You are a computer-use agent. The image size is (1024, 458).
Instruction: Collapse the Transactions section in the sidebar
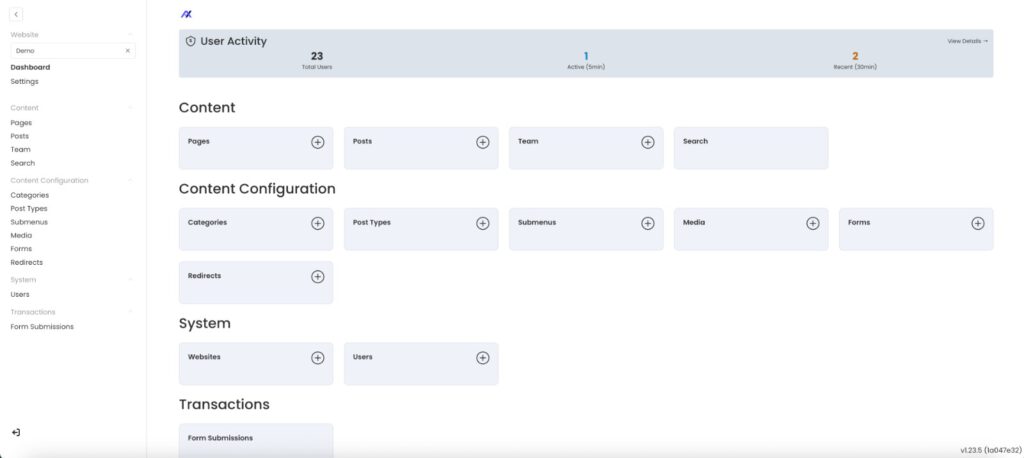(131, 312)
